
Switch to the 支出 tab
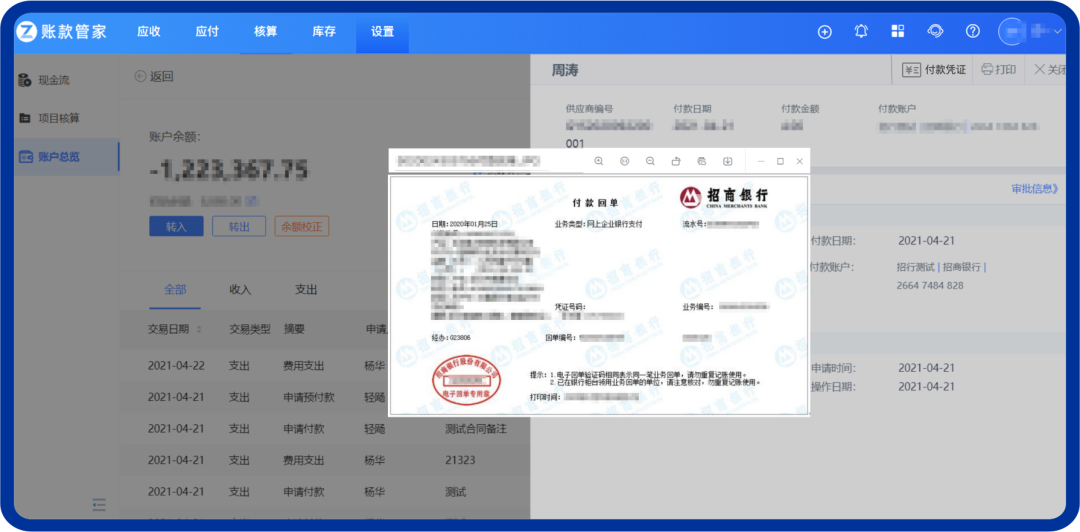(x=305, y=289)
